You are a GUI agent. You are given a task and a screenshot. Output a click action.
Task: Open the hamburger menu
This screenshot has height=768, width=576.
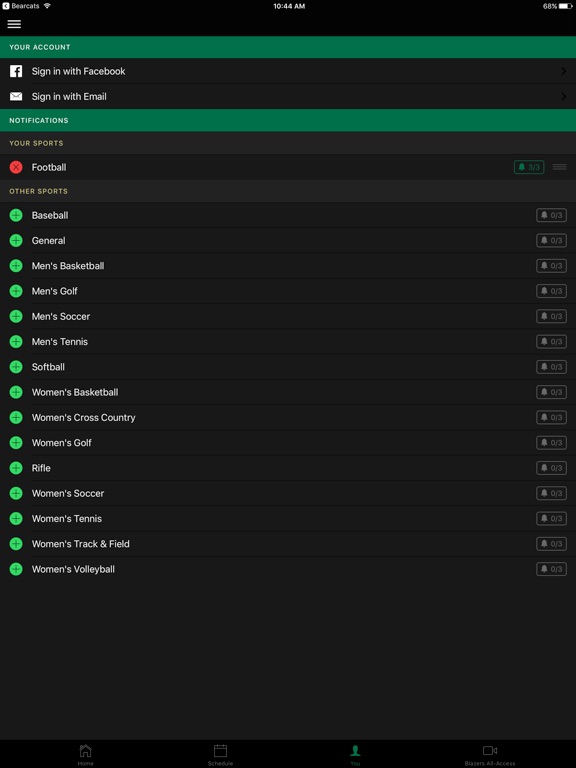pyautogui.click(x=14, y=24)
